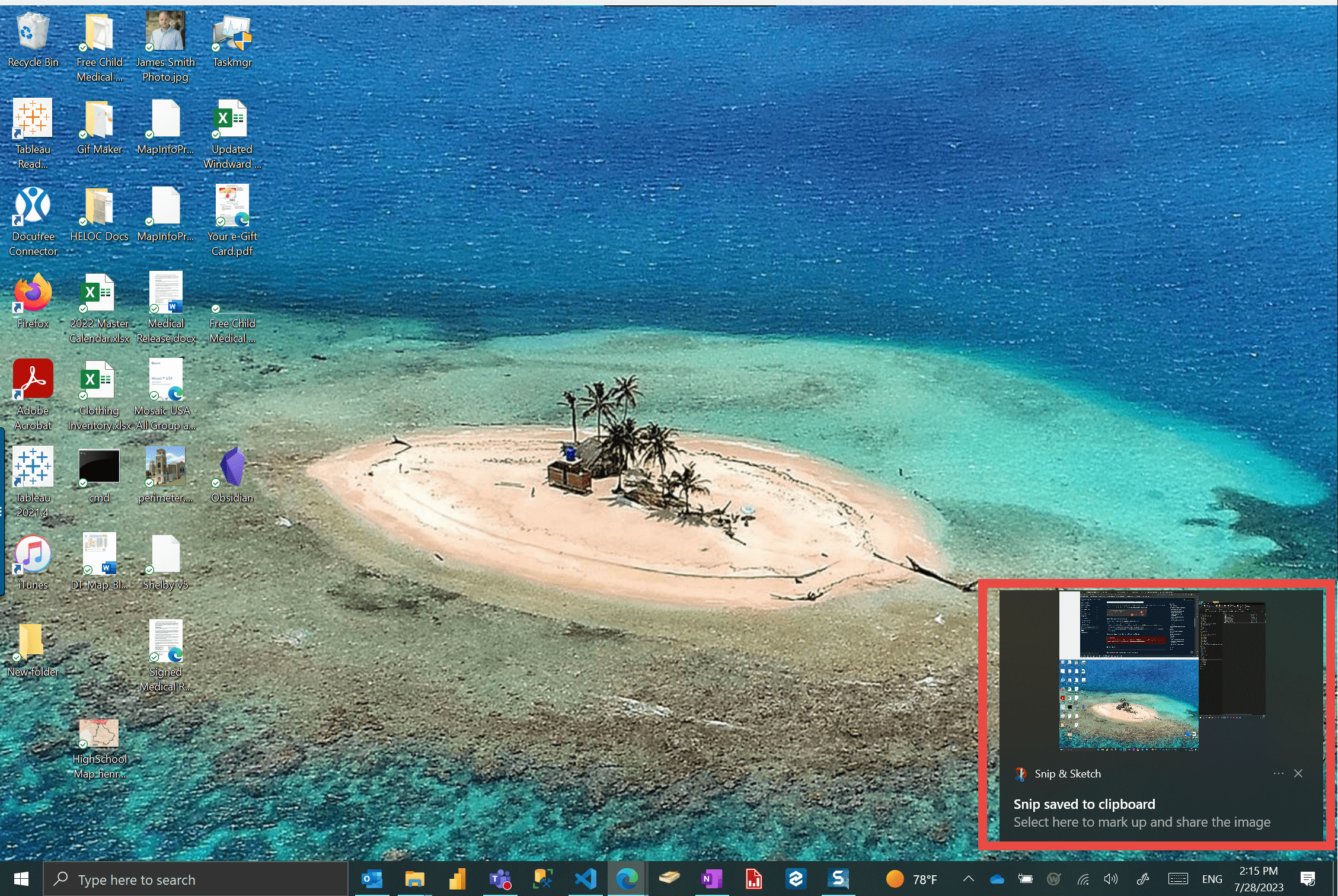
Task: Select the Firefox desktop shortcut
Action: click(33, 302)
